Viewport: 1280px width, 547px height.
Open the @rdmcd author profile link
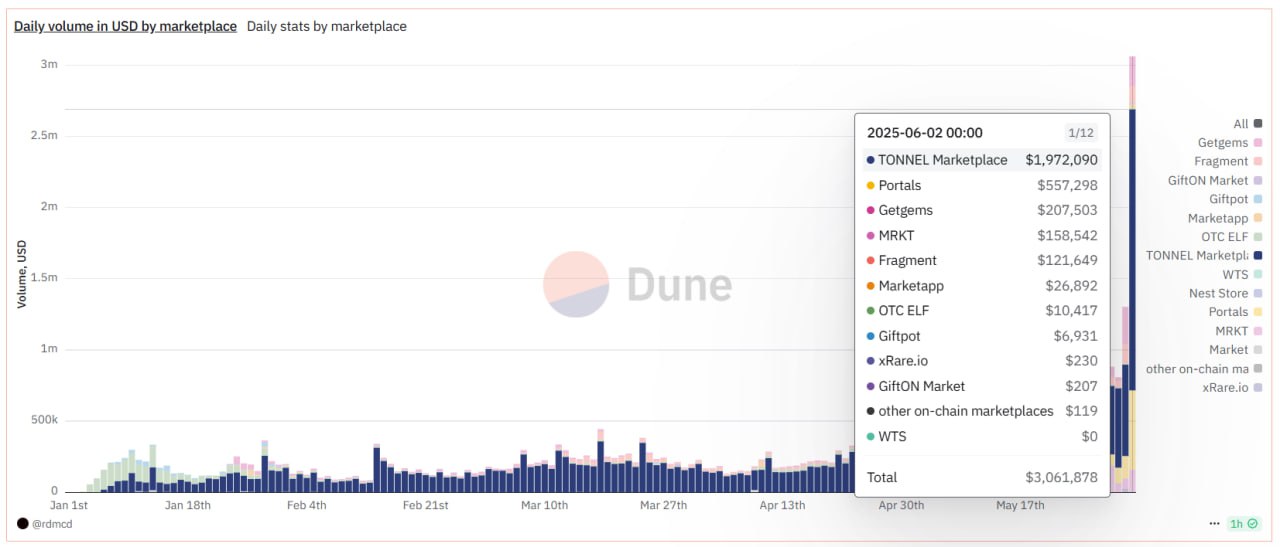(x=52, y=524)
